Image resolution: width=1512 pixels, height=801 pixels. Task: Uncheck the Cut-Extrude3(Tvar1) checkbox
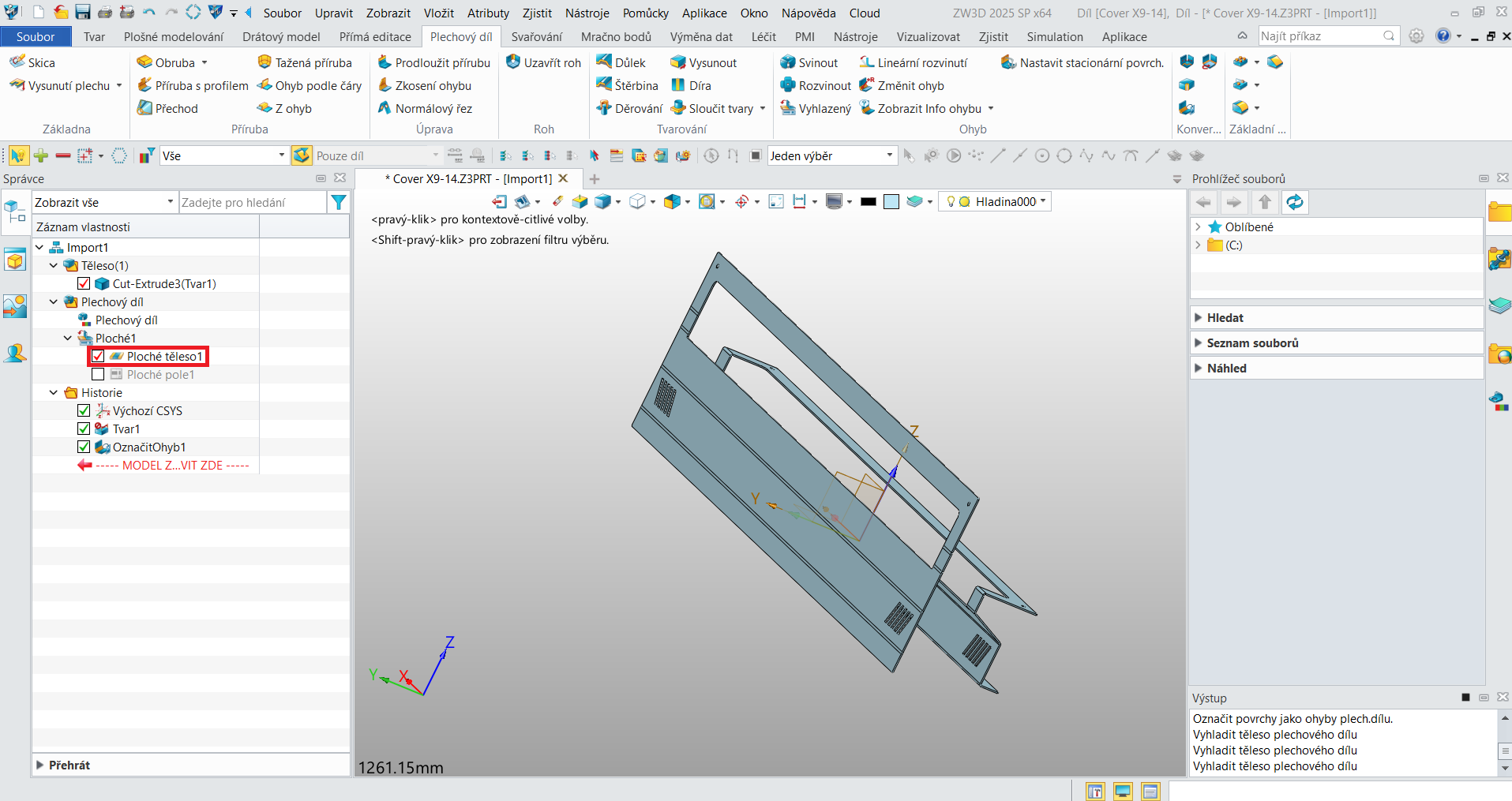coord(84,283)
